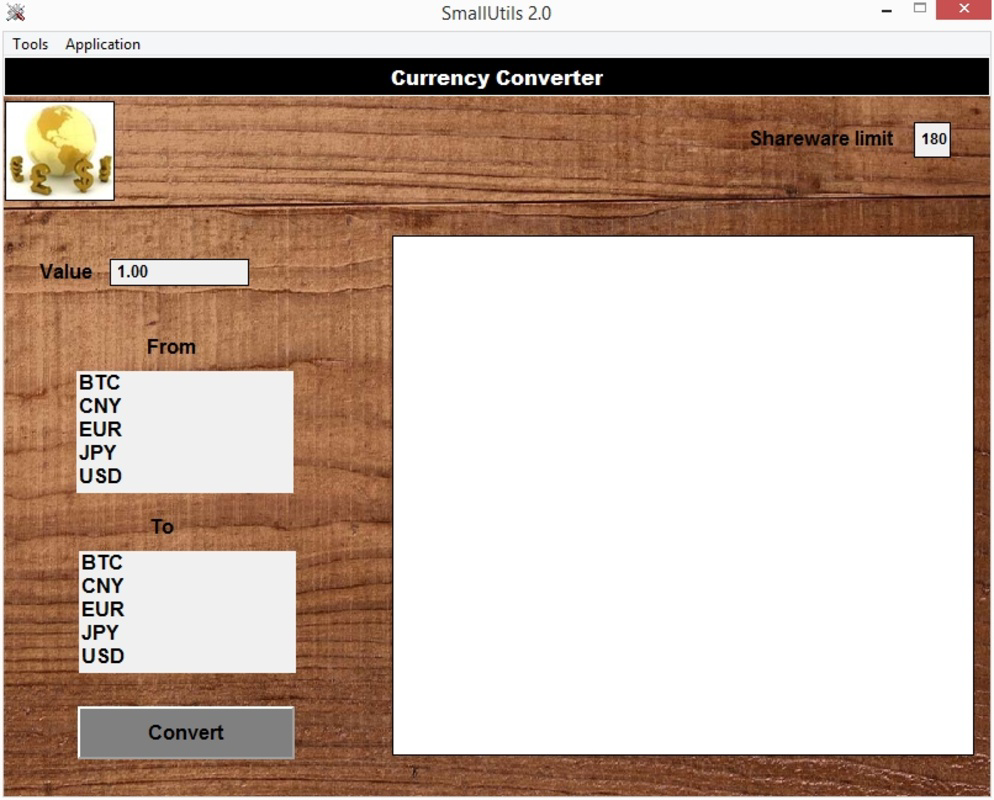Viewport: 994px width, 800px height.
Task: Select JPY in the From list
Action: pyautogui.click(x=184, y=453)
